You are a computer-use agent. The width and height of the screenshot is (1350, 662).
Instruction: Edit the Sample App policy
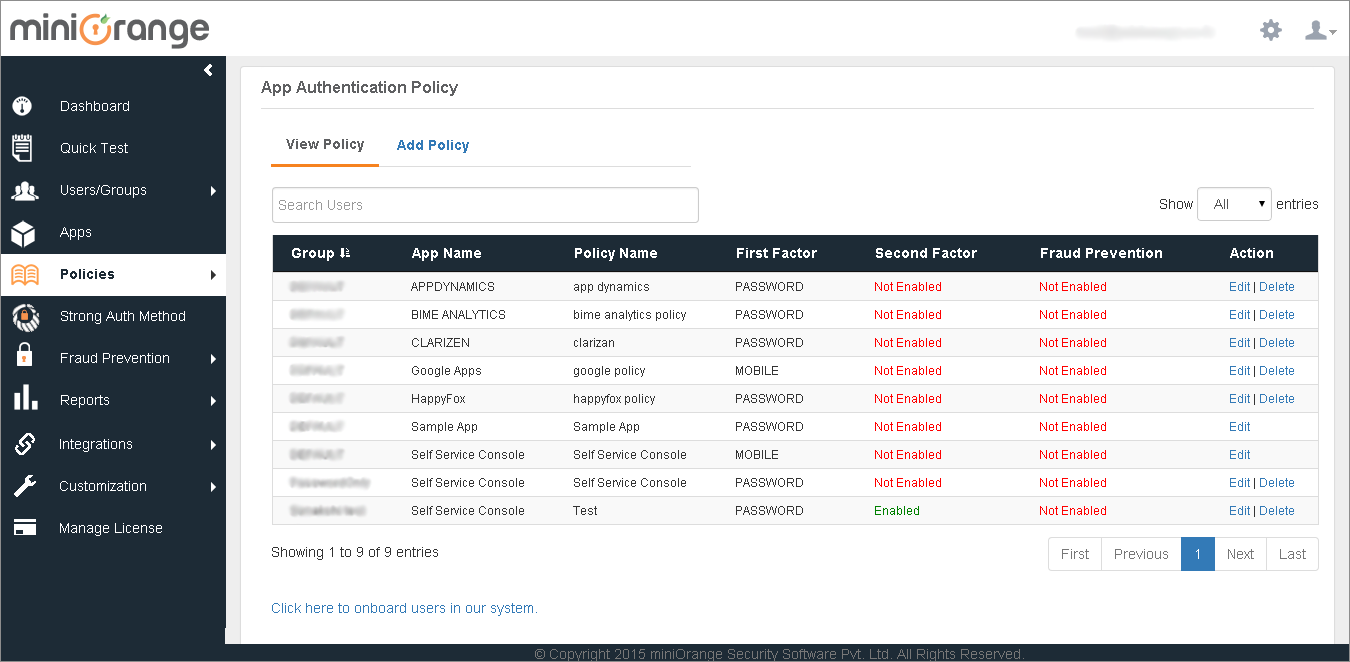(x=1239, y=427)
